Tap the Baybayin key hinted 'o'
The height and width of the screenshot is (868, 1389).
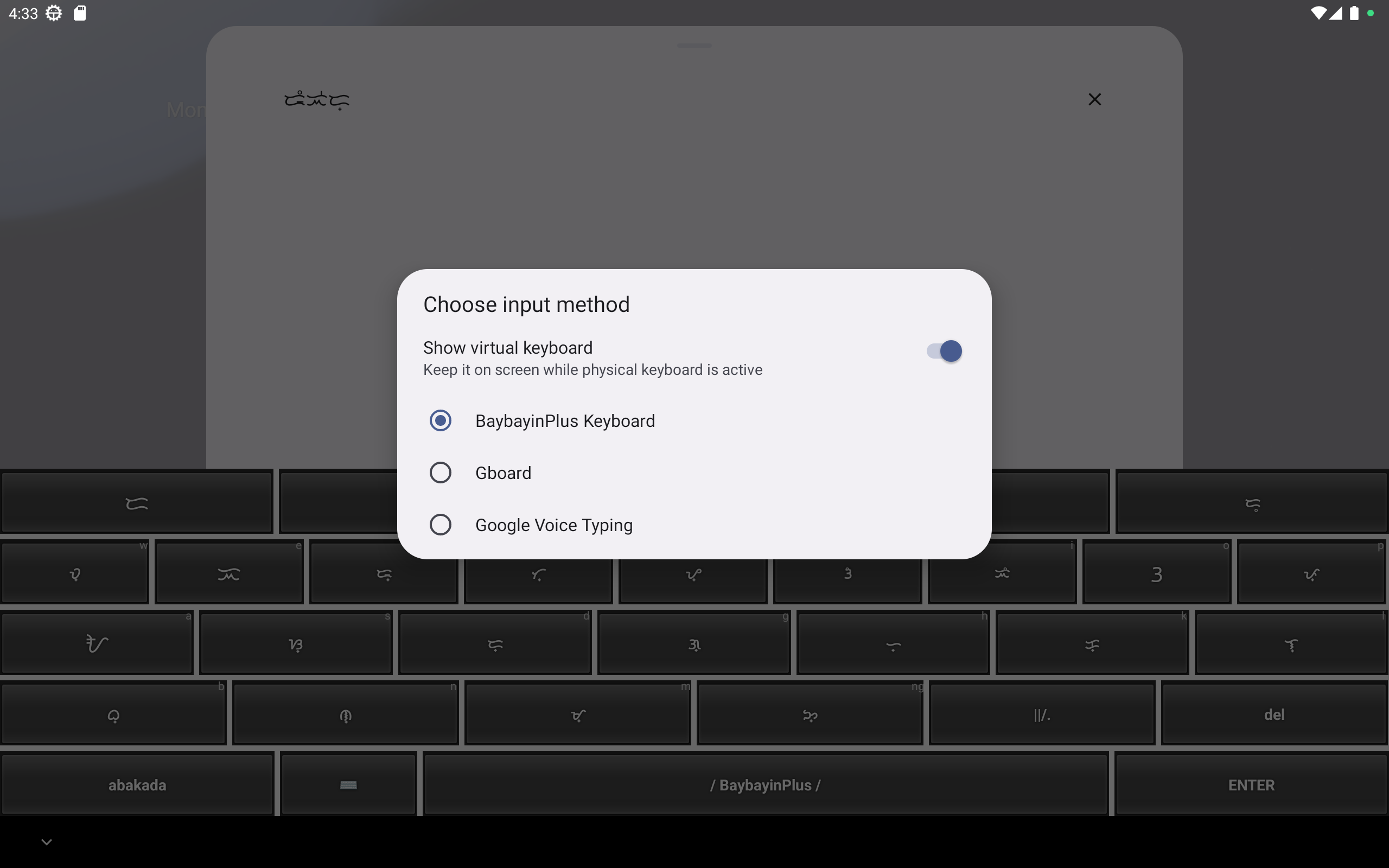click(1157, 572)
